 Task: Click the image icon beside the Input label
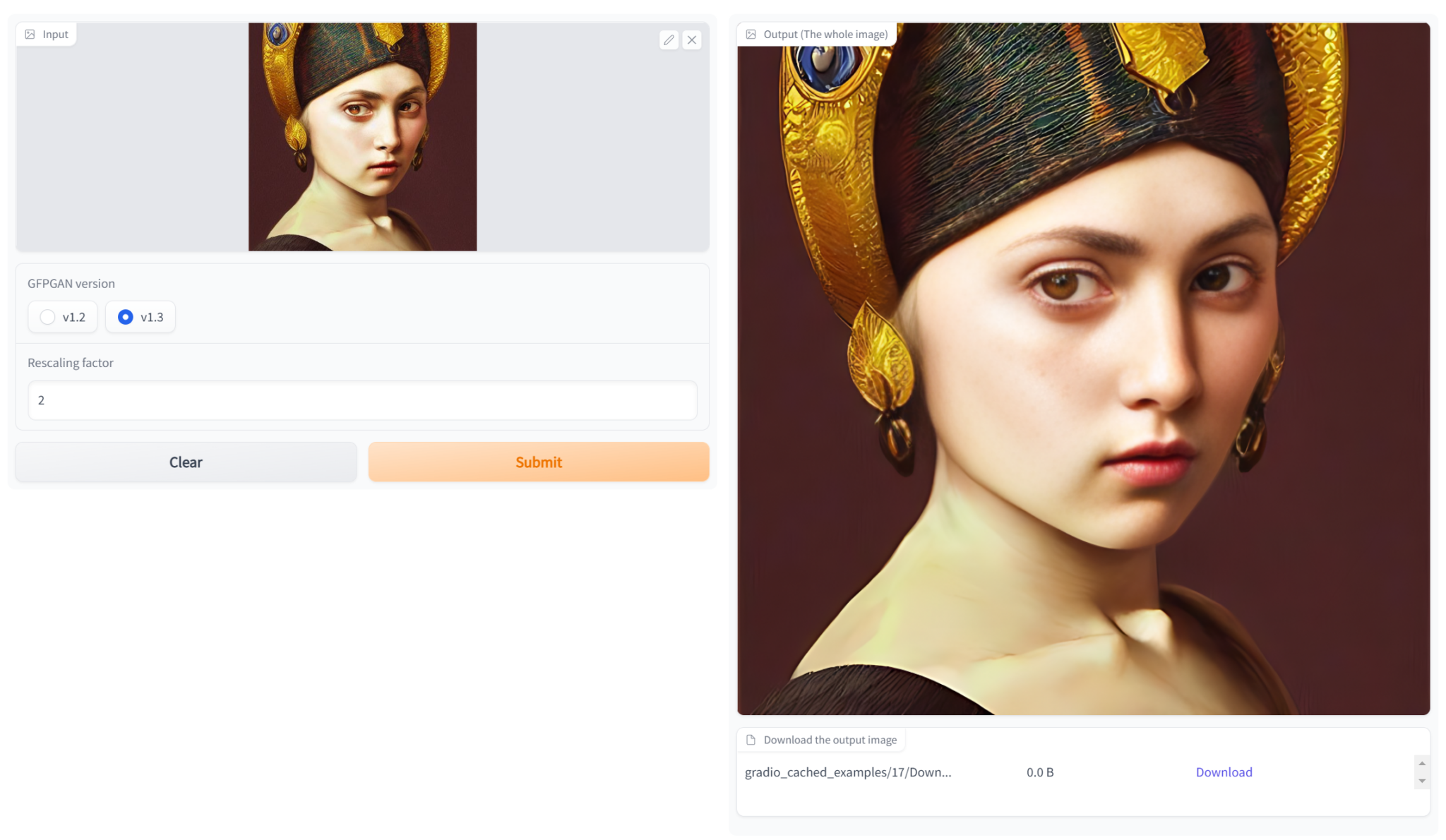coord(30,34)
